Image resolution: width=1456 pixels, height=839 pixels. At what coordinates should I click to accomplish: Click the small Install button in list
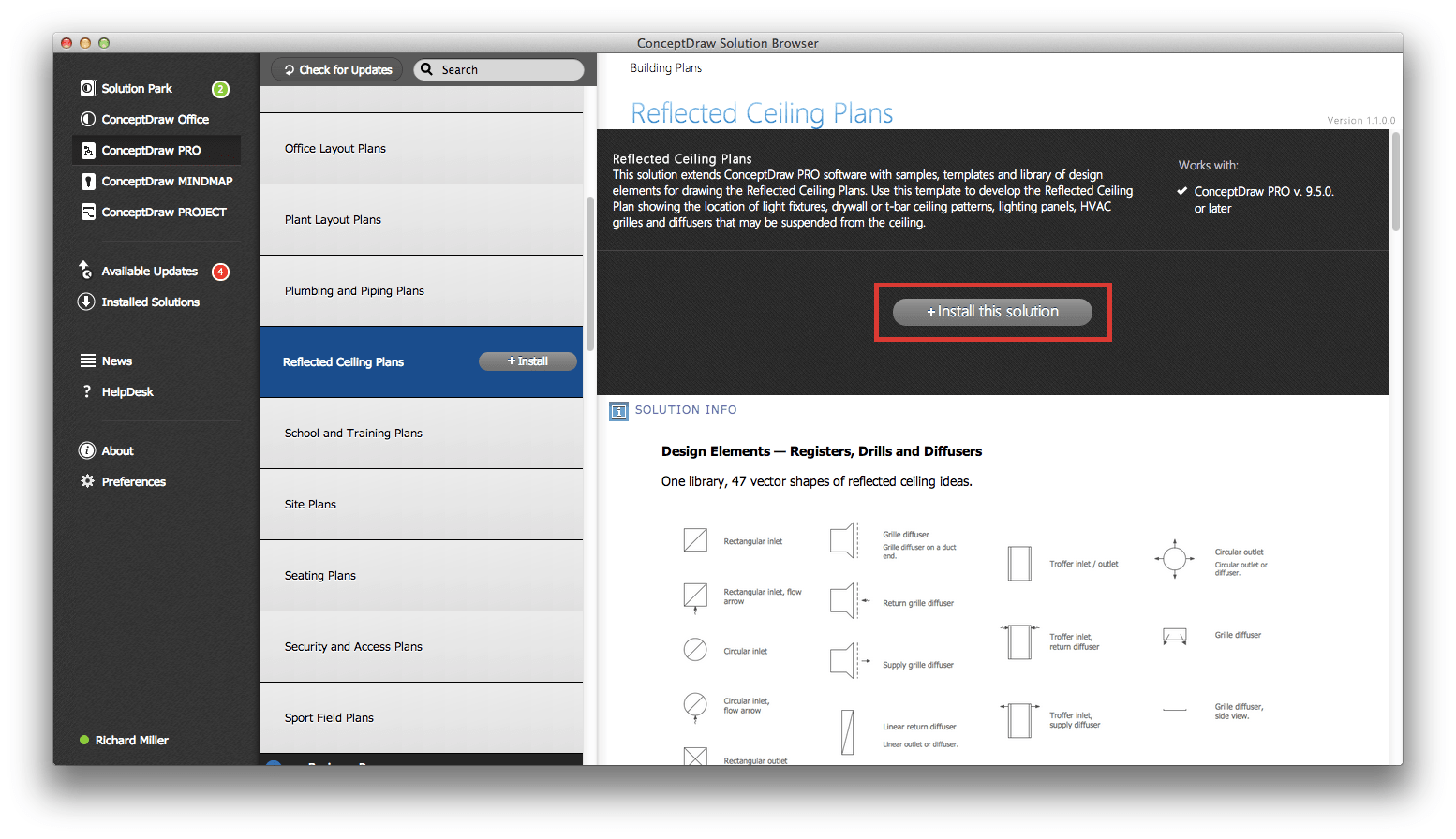[x=527, y=361]
